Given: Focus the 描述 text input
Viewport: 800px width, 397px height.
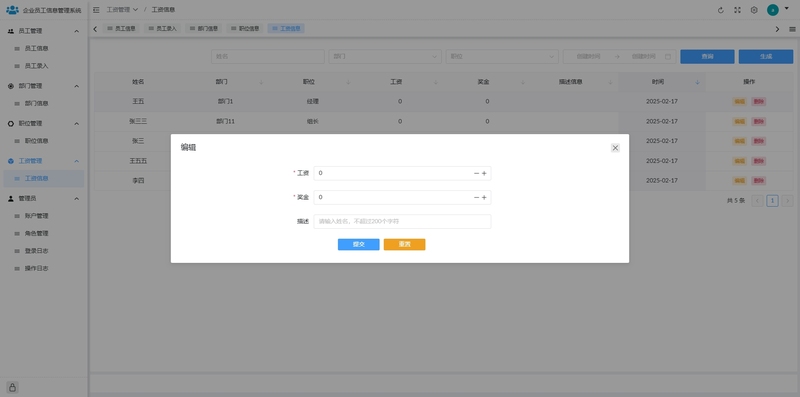Looking at the screenshot, I should (402, 221).
